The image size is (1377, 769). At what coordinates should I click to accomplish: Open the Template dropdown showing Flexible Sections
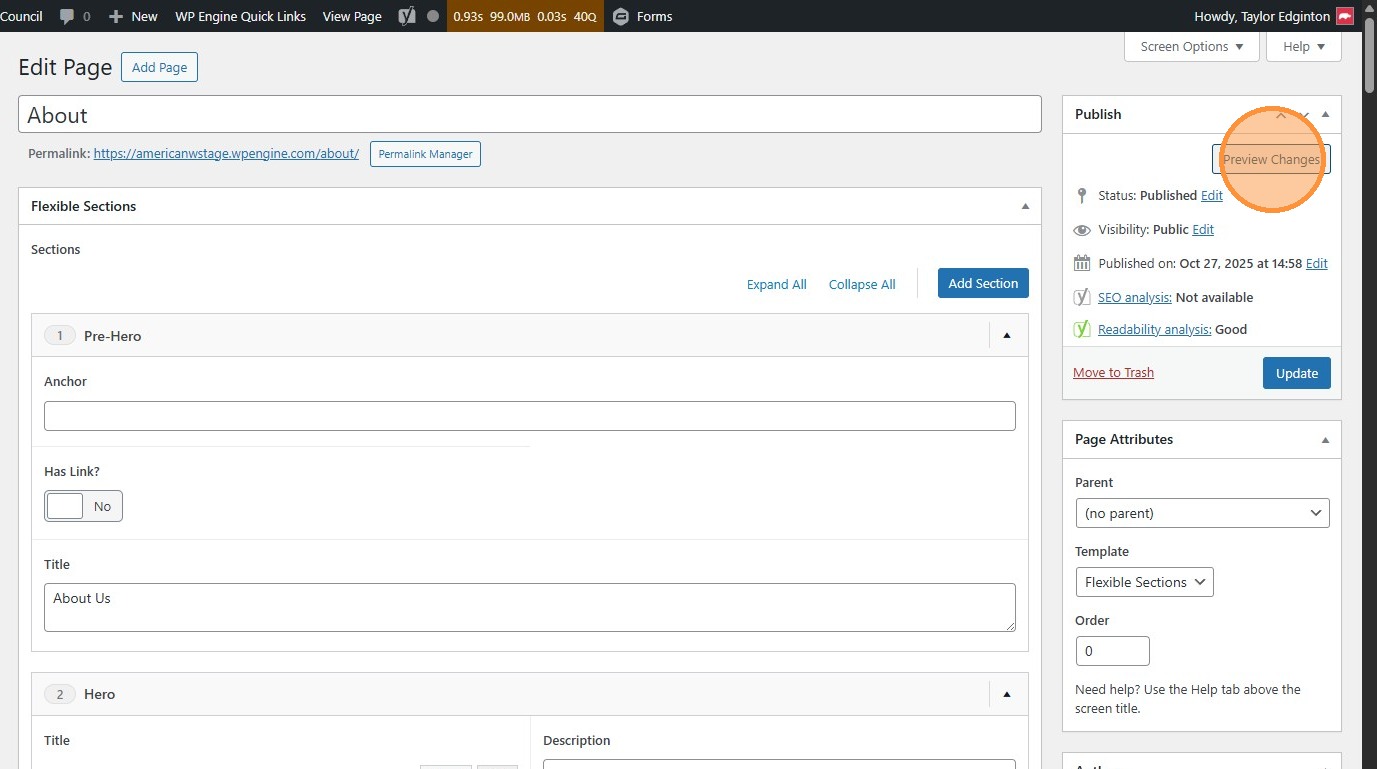[1144, 582]
